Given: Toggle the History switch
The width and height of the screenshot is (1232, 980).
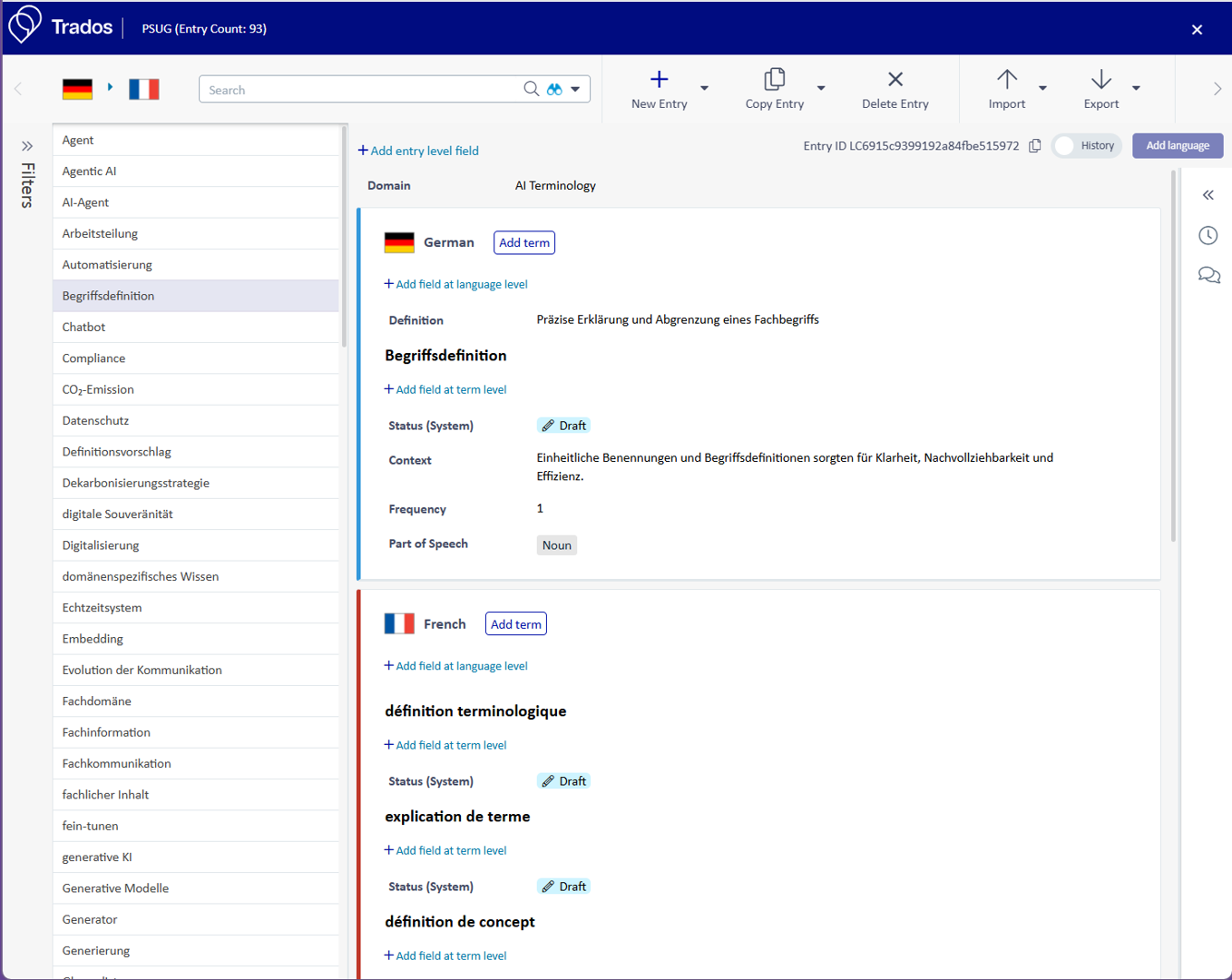Looking at the screenshot, I should coord(1066,146).
